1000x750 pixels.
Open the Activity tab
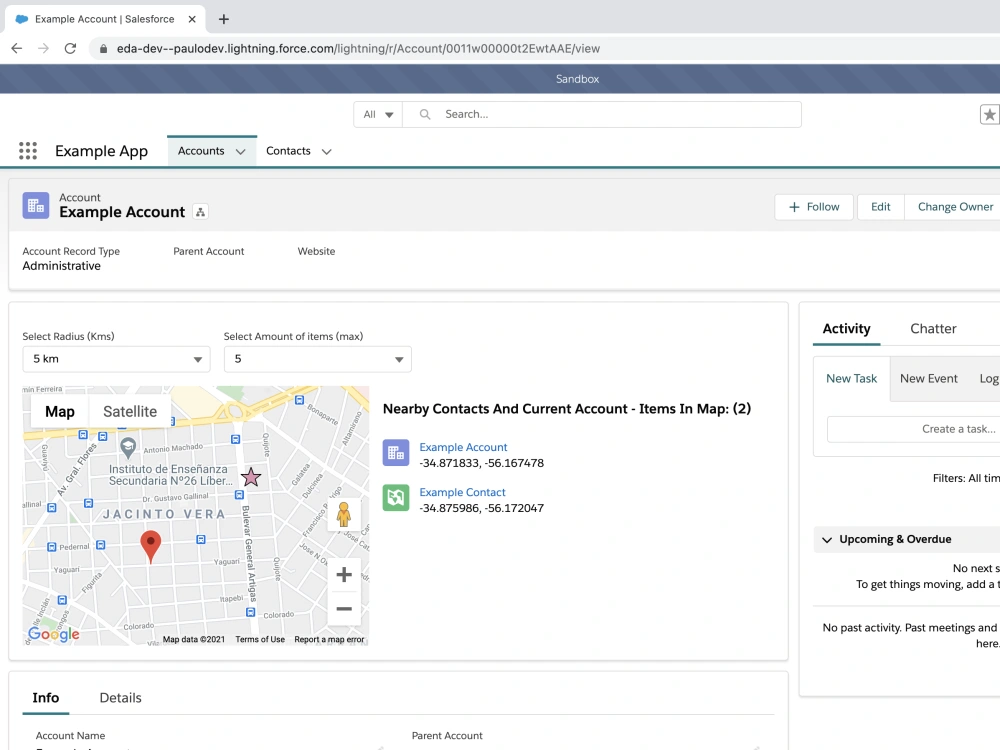pyautogui.click(x=846, y=328)
